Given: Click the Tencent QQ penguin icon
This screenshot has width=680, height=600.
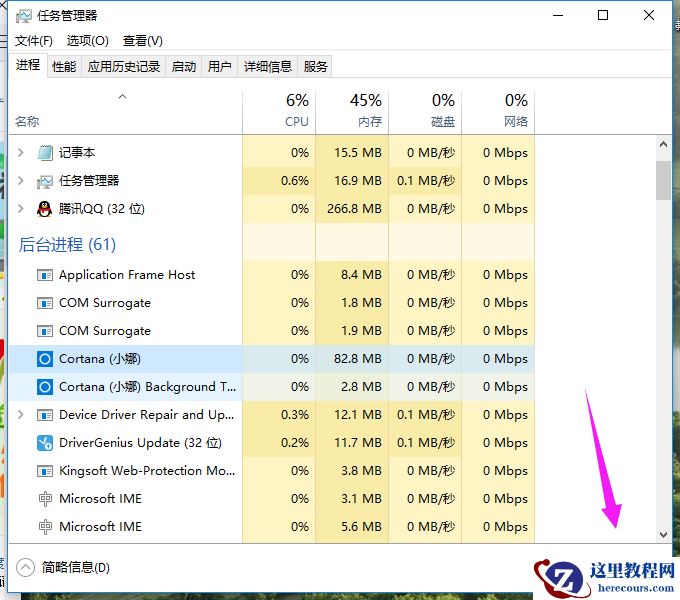Looking at the screenshot, I should click(x=45, y=209).
